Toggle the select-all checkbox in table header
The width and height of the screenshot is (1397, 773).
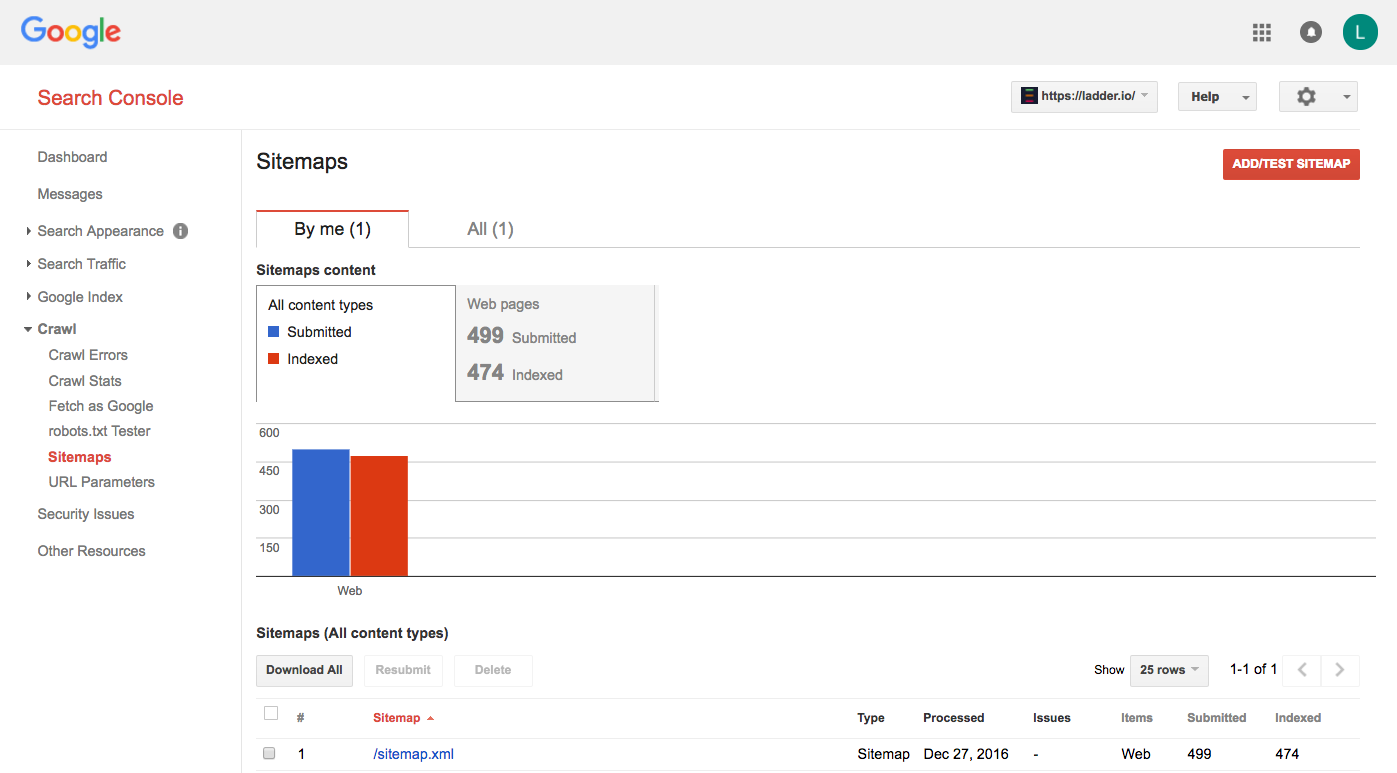270,714
